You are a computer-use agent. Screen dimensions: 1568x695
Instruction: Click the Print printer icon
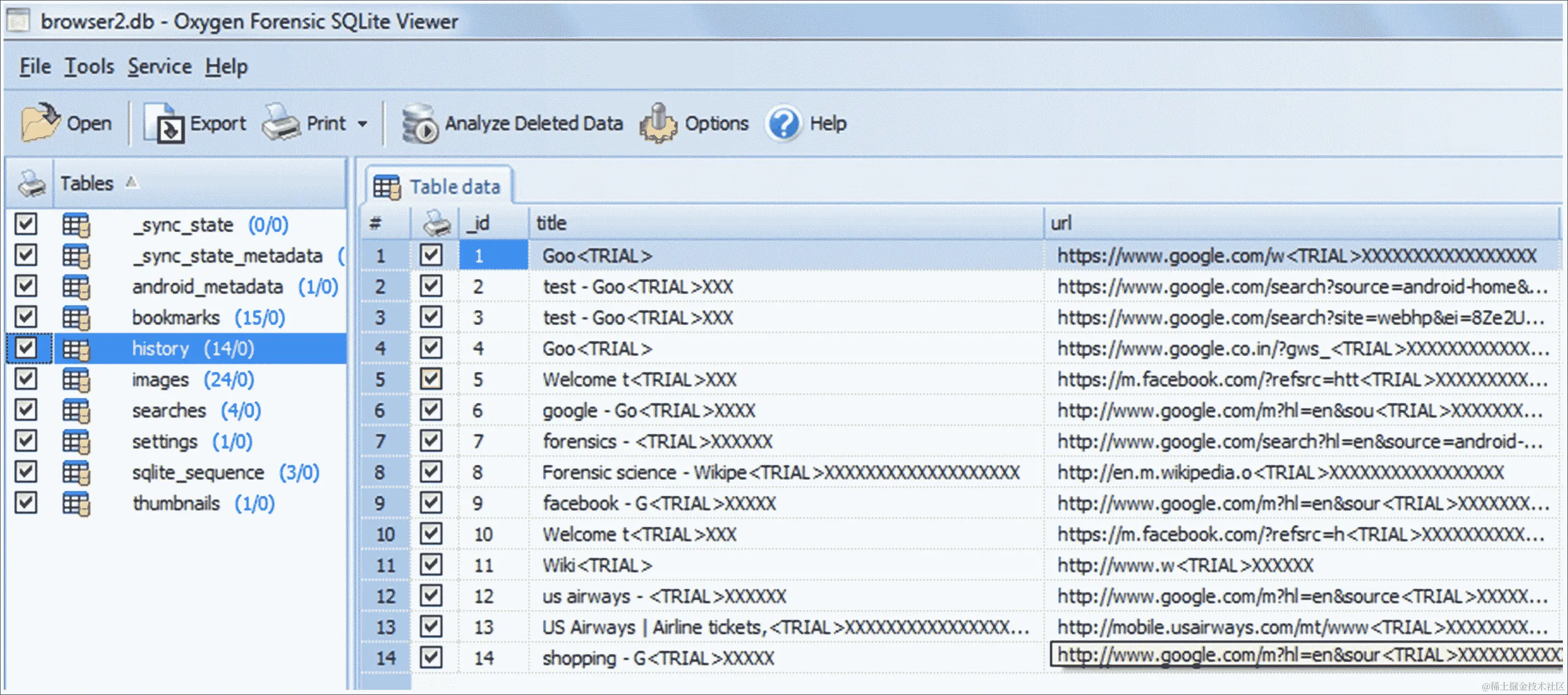point(281,122)
